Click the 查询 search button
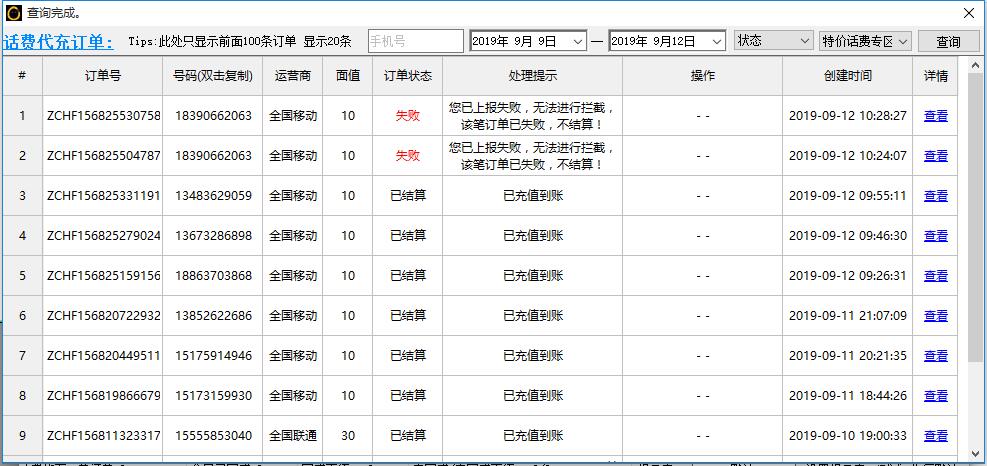The width and height of the screenshot is (987, 466). pos(948,42)
